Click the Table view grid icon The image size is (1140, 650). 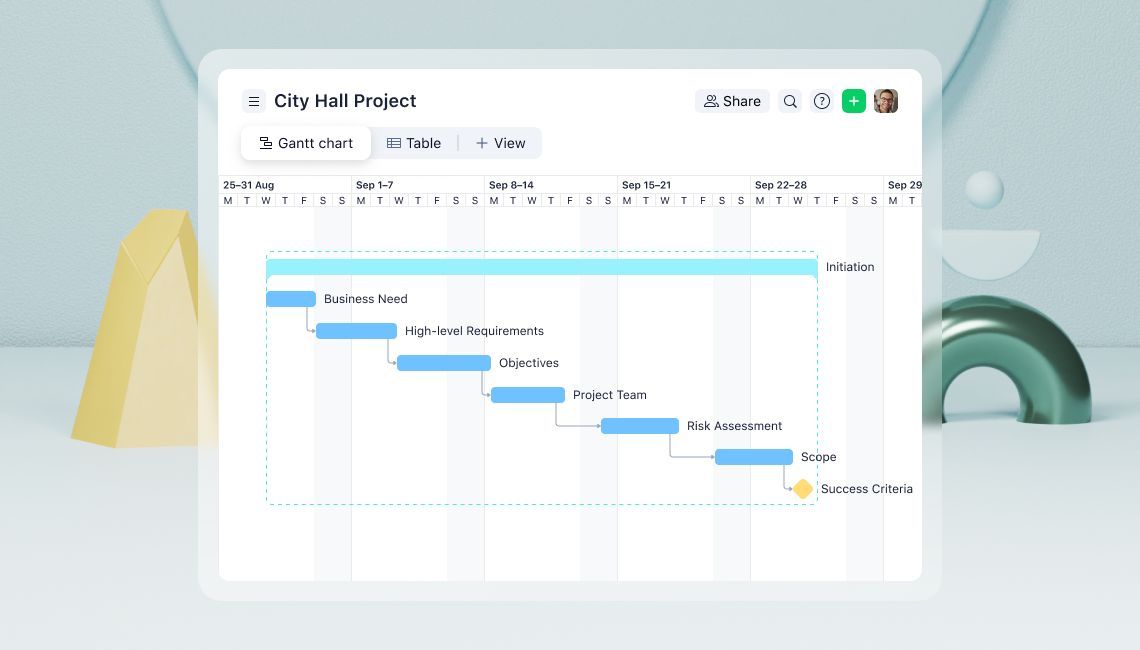point(394,142)
